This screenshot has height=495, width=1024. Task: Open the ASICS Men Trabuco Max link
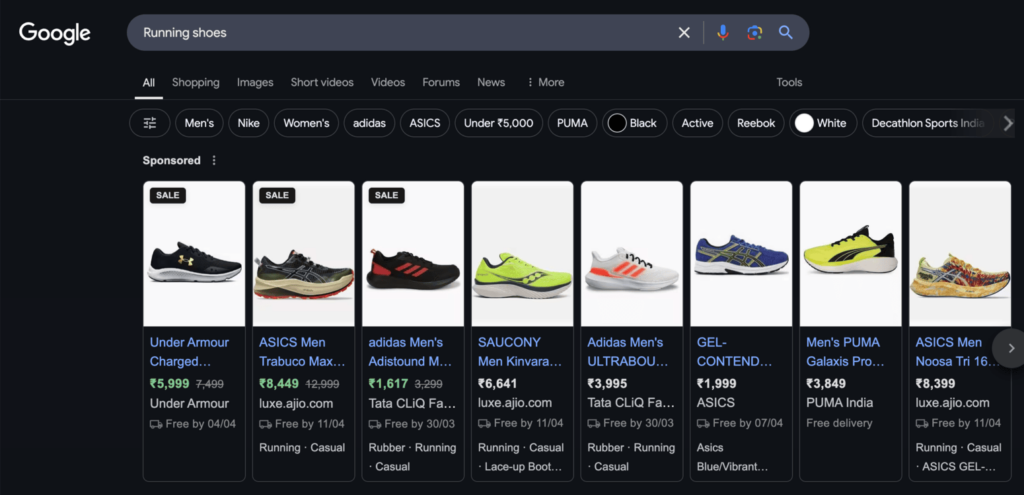pyautogui.click(x=302, y=351)
